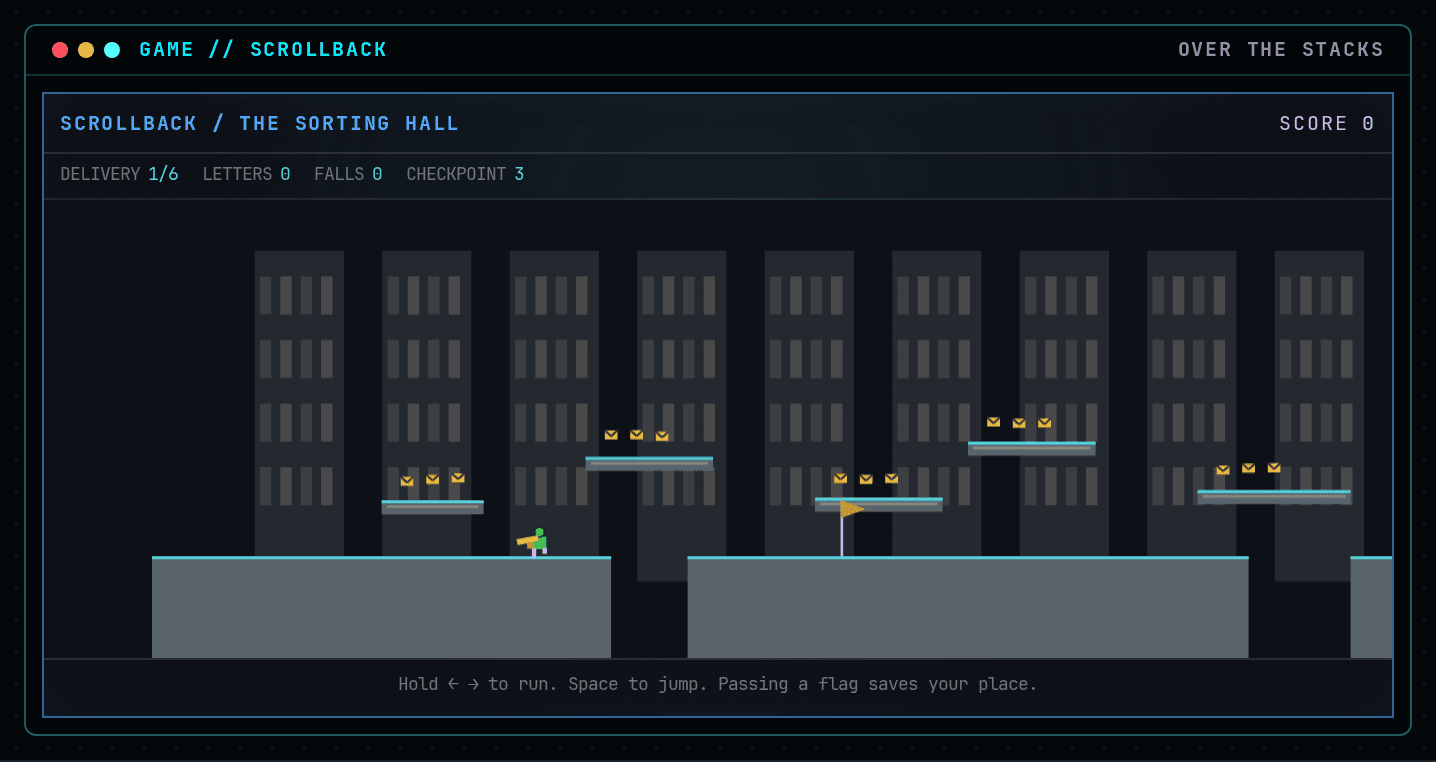This screenshot has height=762, width=1436.
Task: Grab the right envelope above the second floating platform
Action: tap(662, 436)
